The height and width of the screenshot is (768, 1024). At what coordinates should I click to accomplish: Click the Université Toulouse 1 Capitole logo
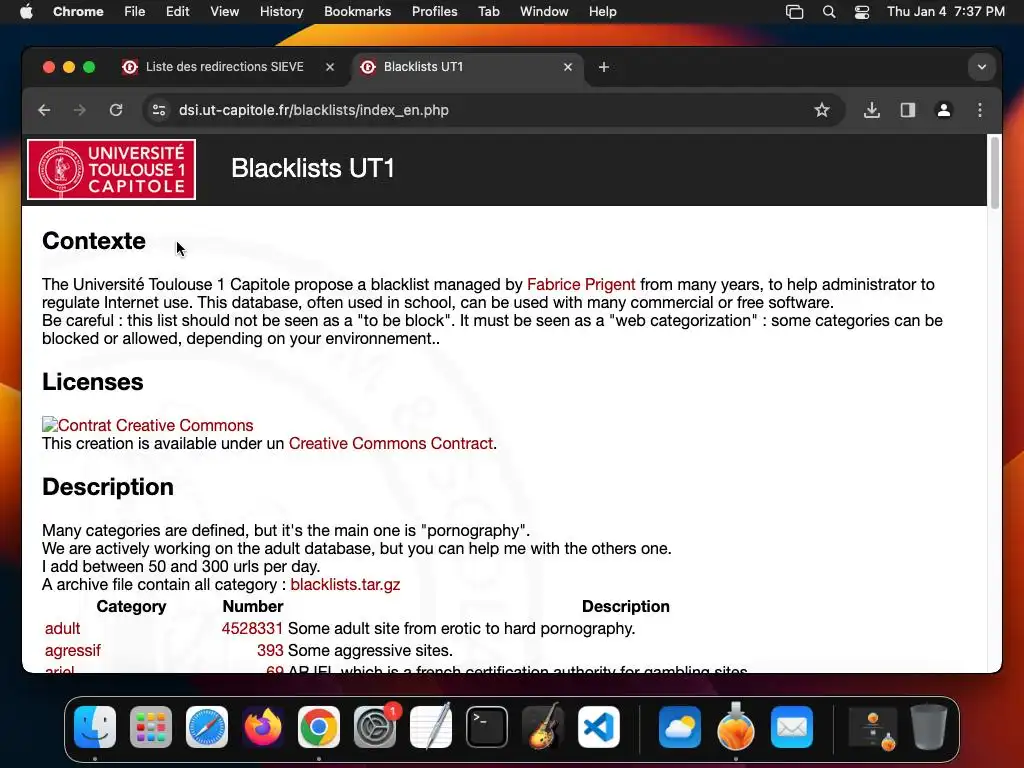(x=112, y=170)
